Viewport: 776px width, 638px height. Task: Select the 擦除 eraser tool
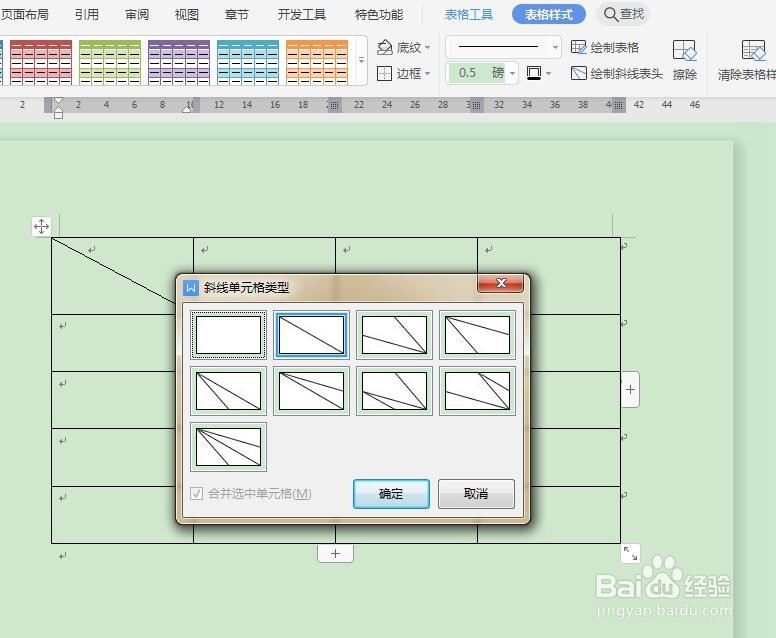[x=685, y=60]
